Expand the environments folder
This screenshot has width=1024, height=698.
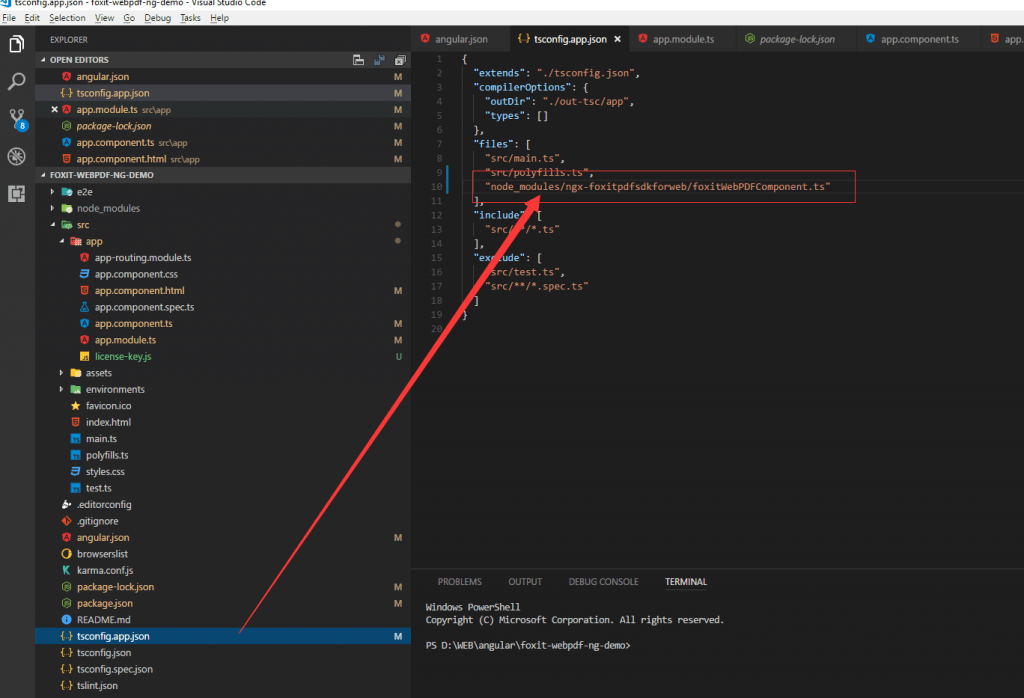62,389
